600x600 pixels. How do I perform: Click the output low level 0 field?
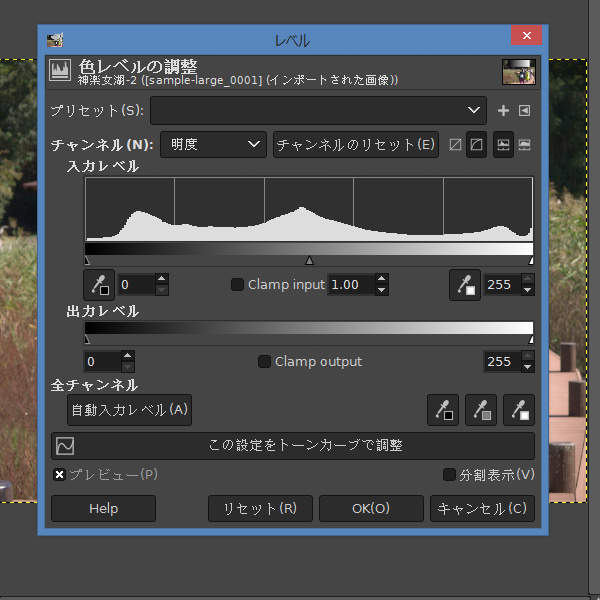click(103, 362)
